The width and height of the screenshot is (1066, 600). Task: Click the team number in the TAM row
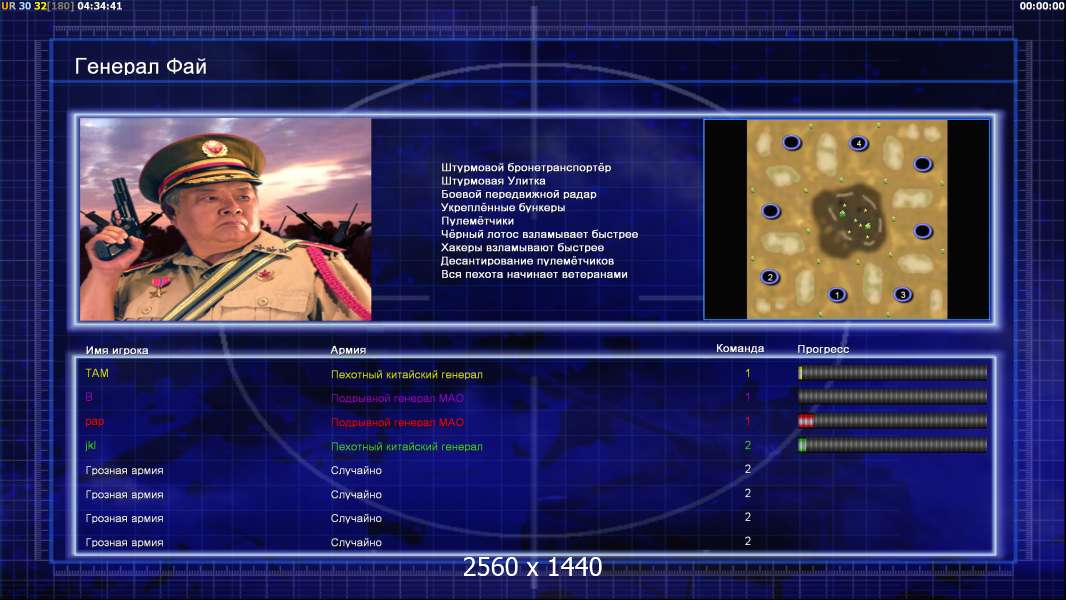pyautogui.click(x=748, y=373)
